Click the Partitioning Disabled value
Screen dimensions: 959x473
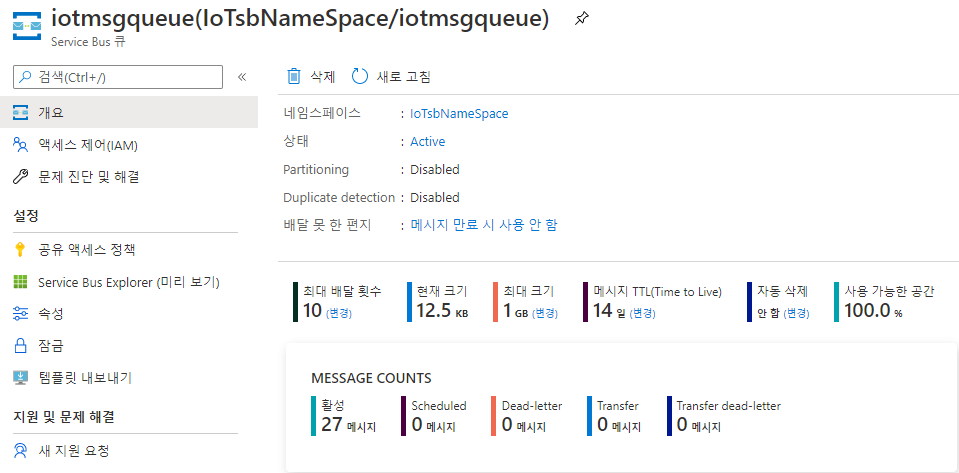coord(435,169)
